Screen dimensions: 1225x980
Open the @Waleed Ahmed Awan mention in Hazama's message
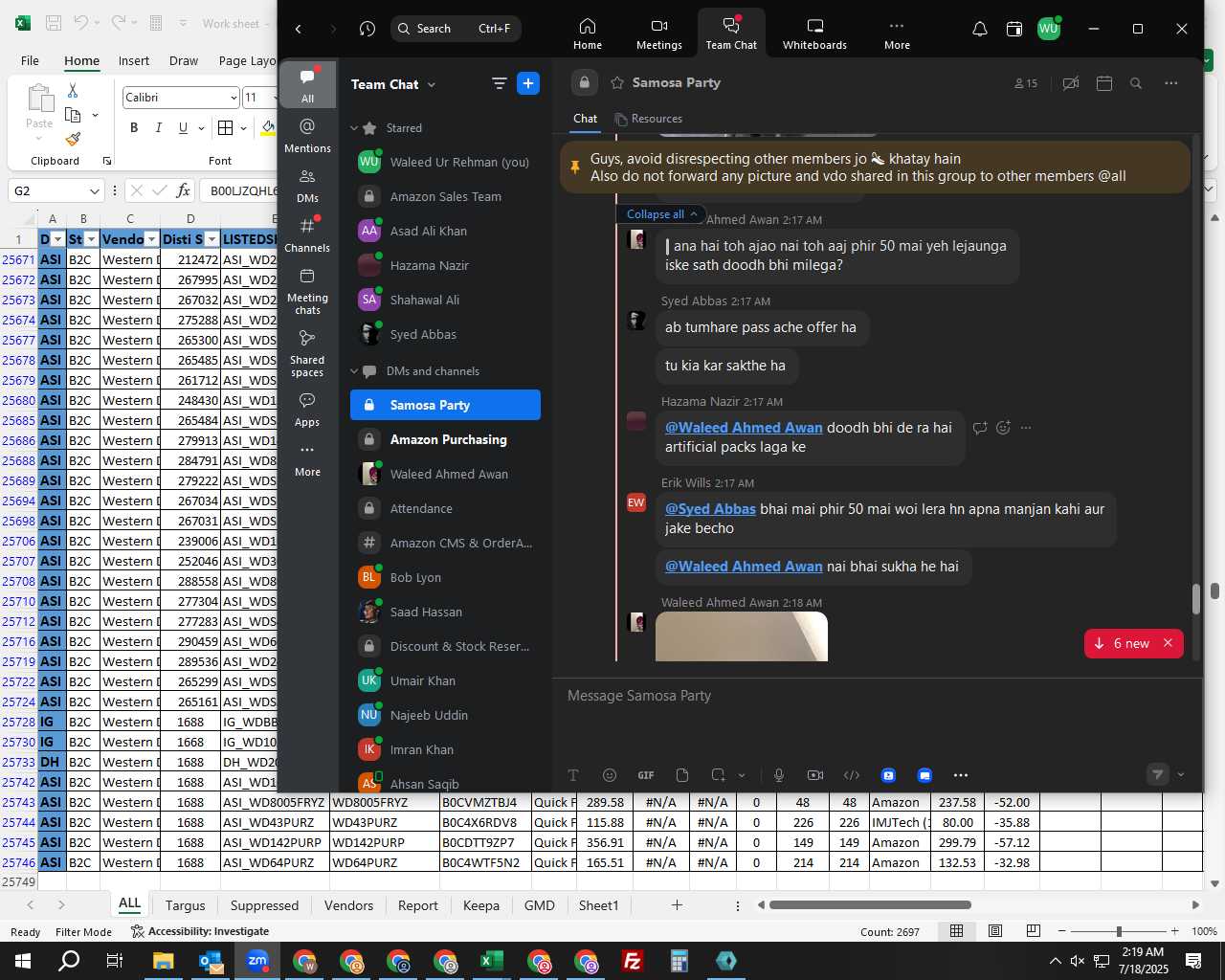744,428
